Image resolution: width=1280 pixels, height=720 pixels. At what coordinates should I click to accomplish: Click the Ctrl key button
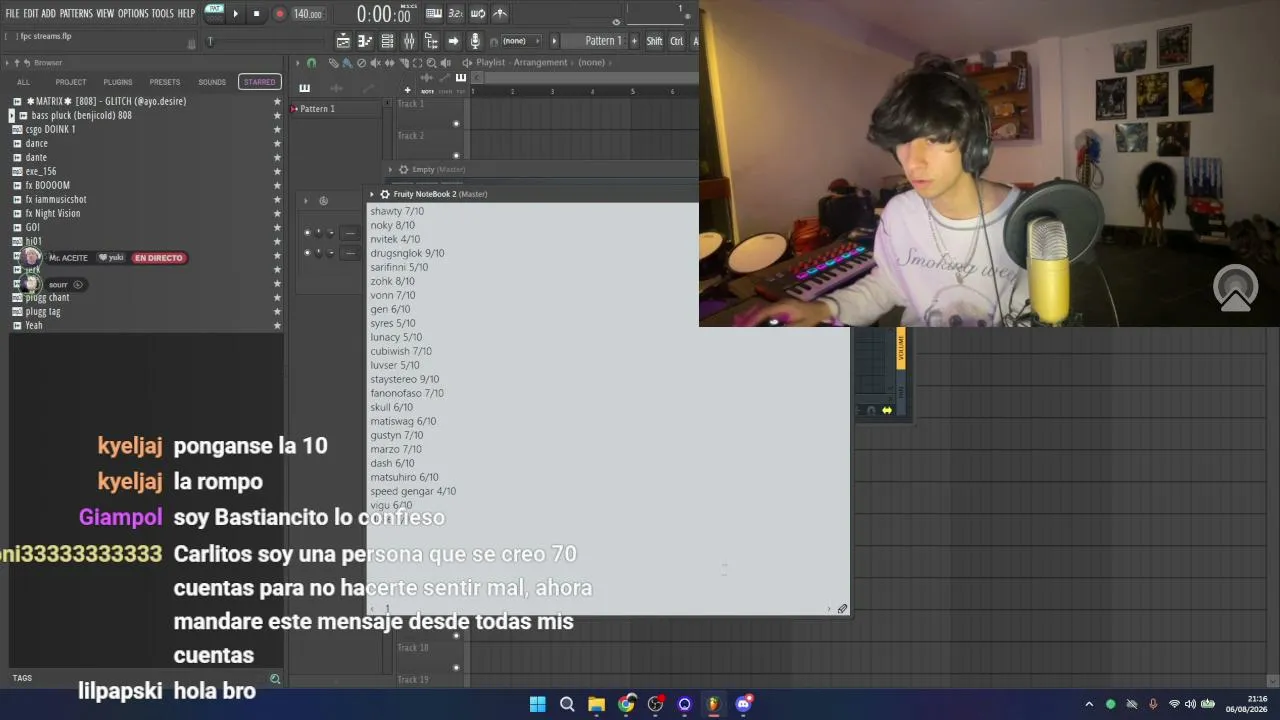(x=677, y=41)
